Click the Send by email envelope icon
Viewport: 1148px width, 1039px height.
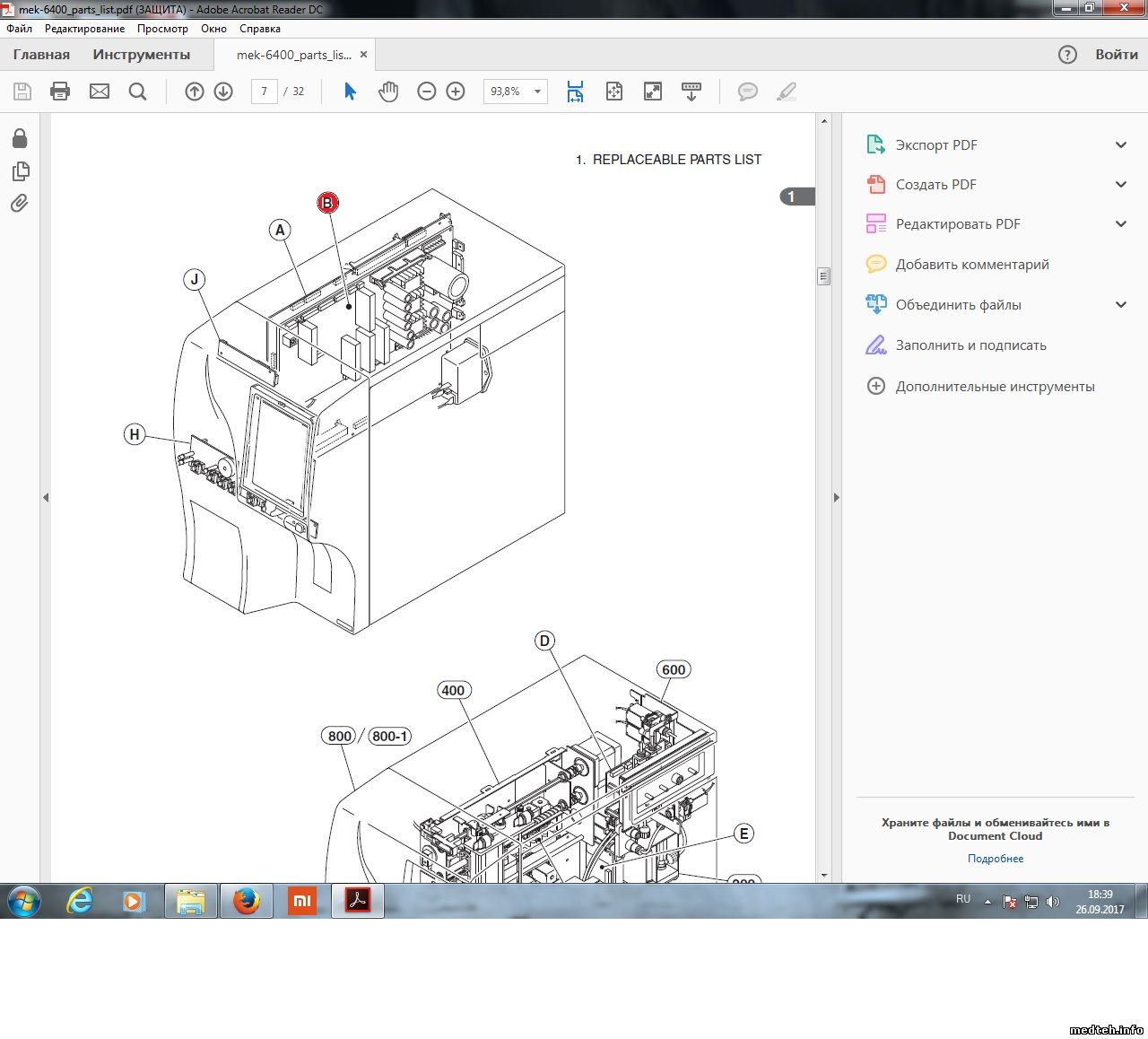(x=100, y=92)
